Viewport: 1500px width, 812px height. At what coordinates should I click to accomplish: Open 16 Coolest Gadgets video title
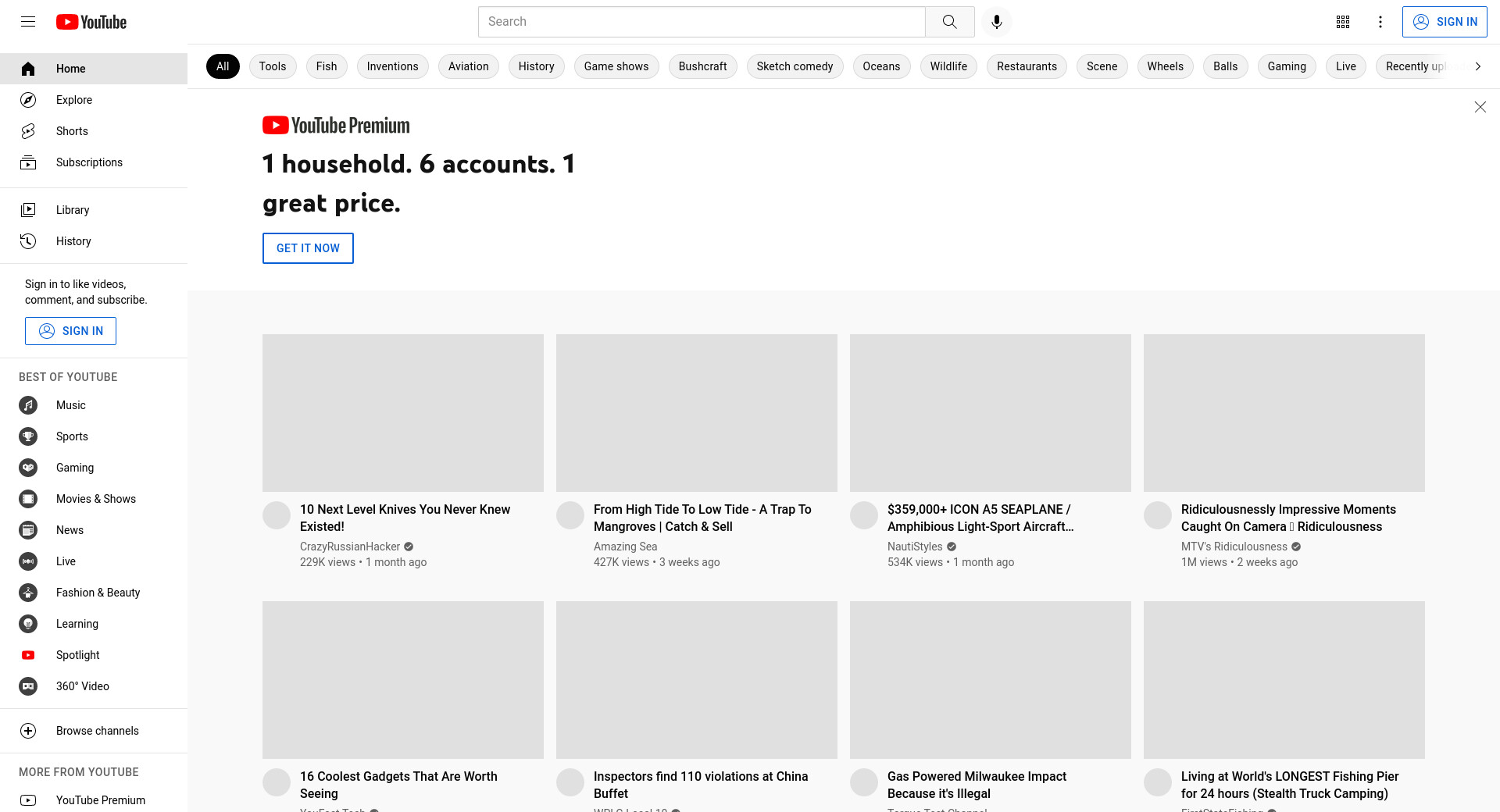[x=398, y=785]
